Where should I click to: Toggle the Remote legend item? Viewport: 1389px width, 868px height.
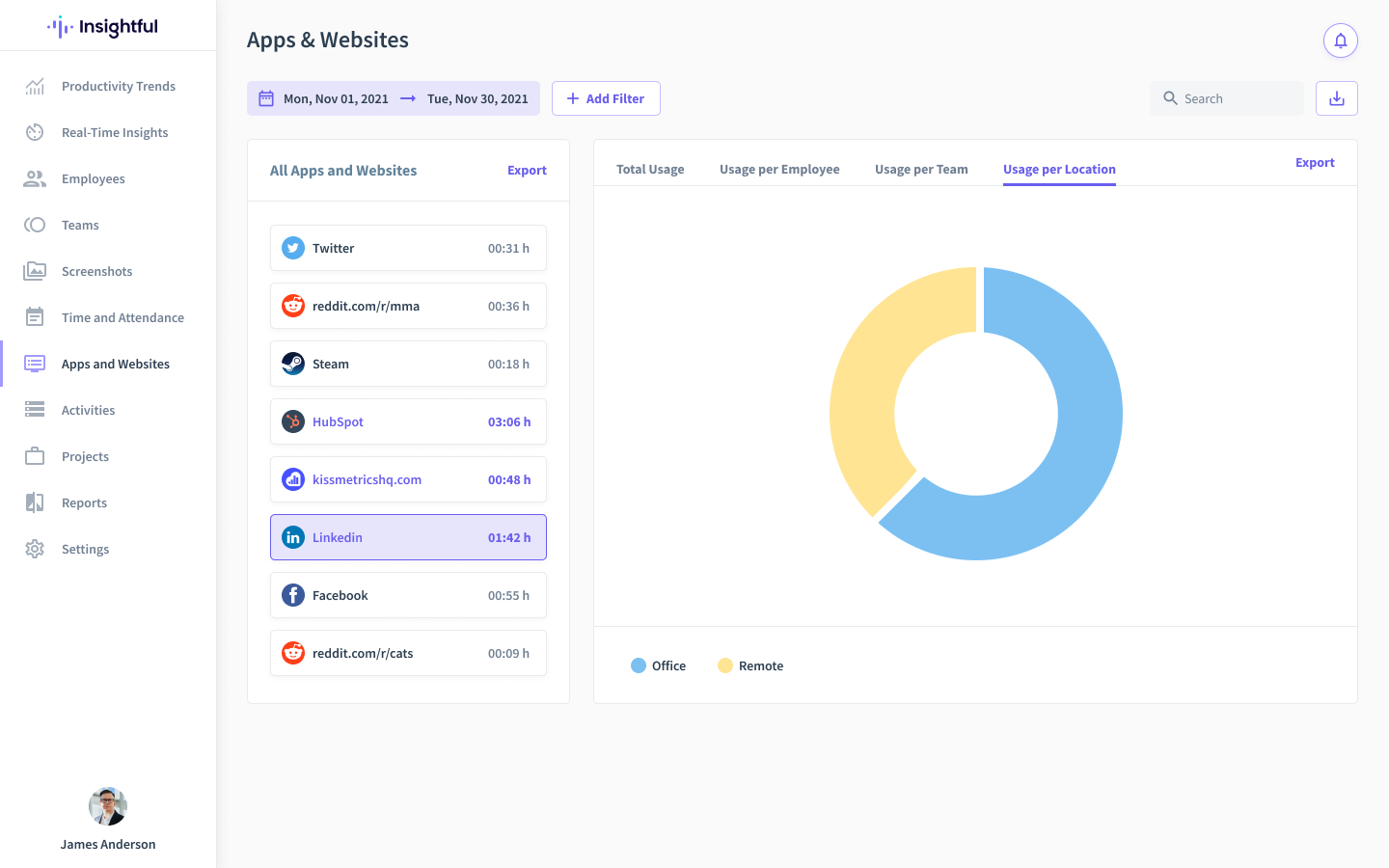(x=724, y=665)
